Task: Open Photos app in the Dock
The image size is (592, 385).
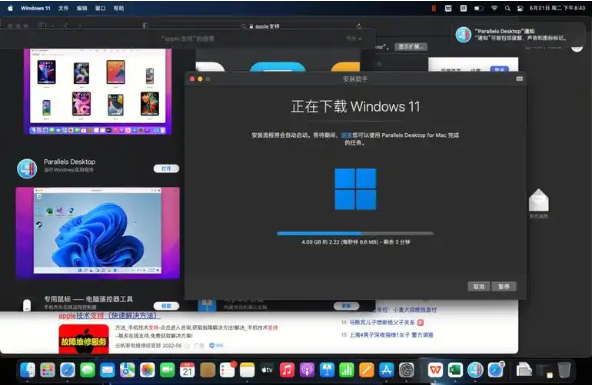Action: [147, 370]
